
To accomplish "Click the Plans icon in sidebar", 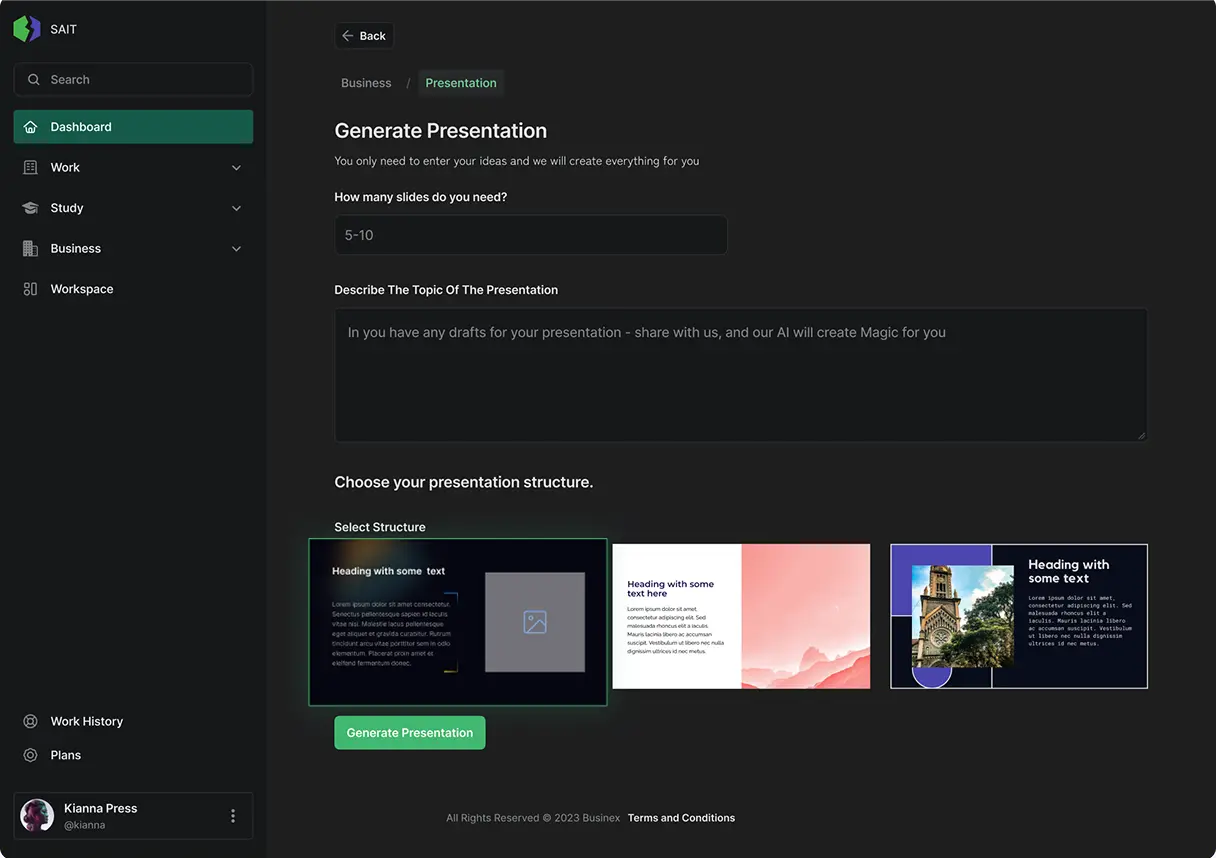I will 30,755.
